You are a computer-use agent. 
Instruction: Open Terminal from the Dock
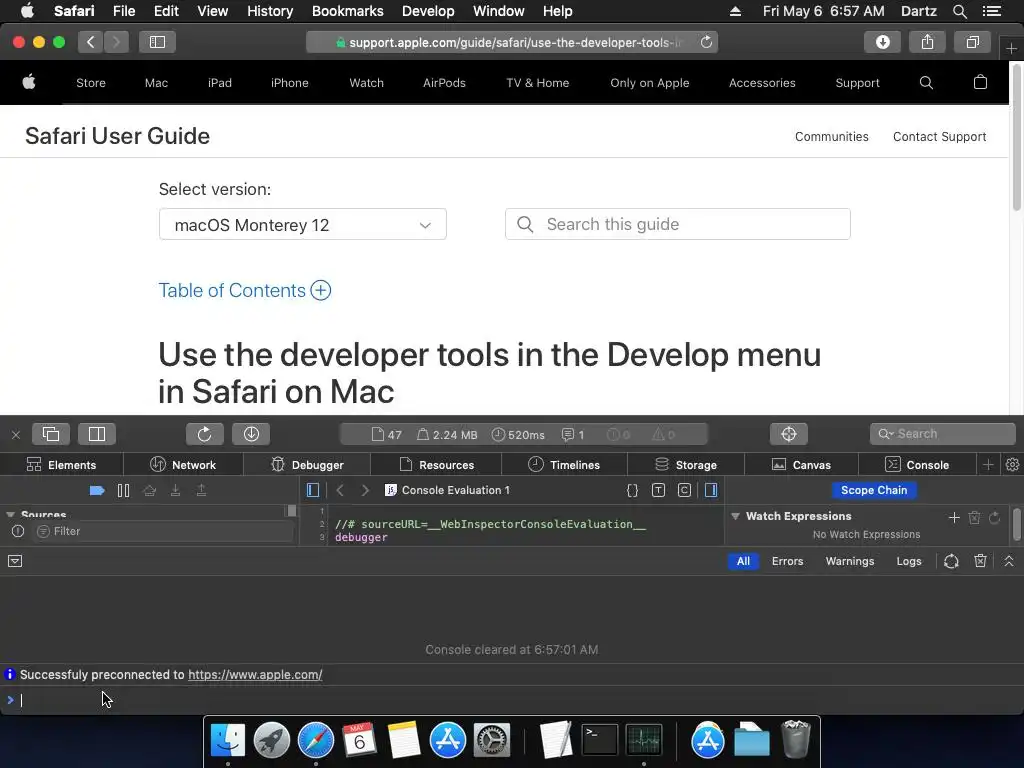pyautogui.click(x=600, y=740)
